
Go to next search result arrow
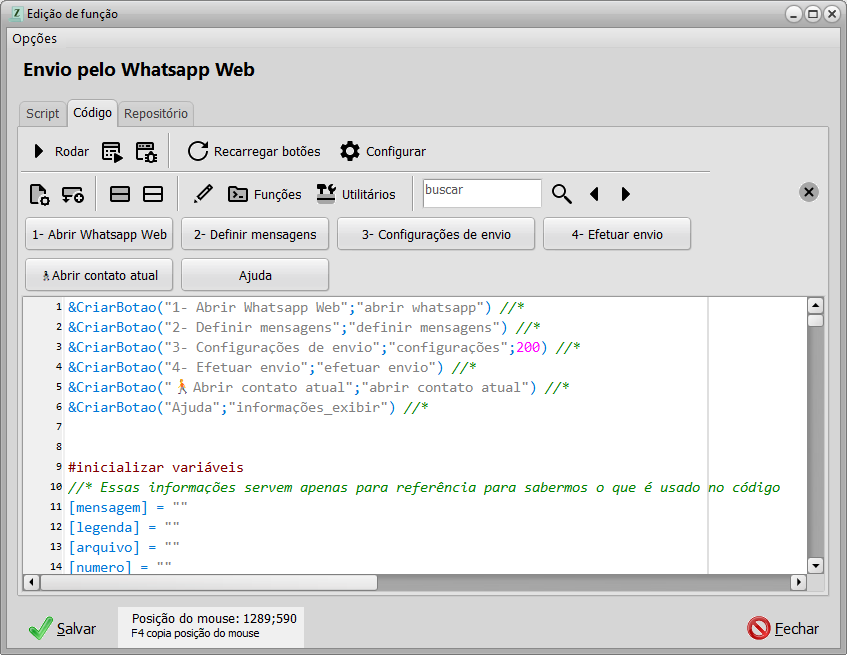(x=626, y=194)
